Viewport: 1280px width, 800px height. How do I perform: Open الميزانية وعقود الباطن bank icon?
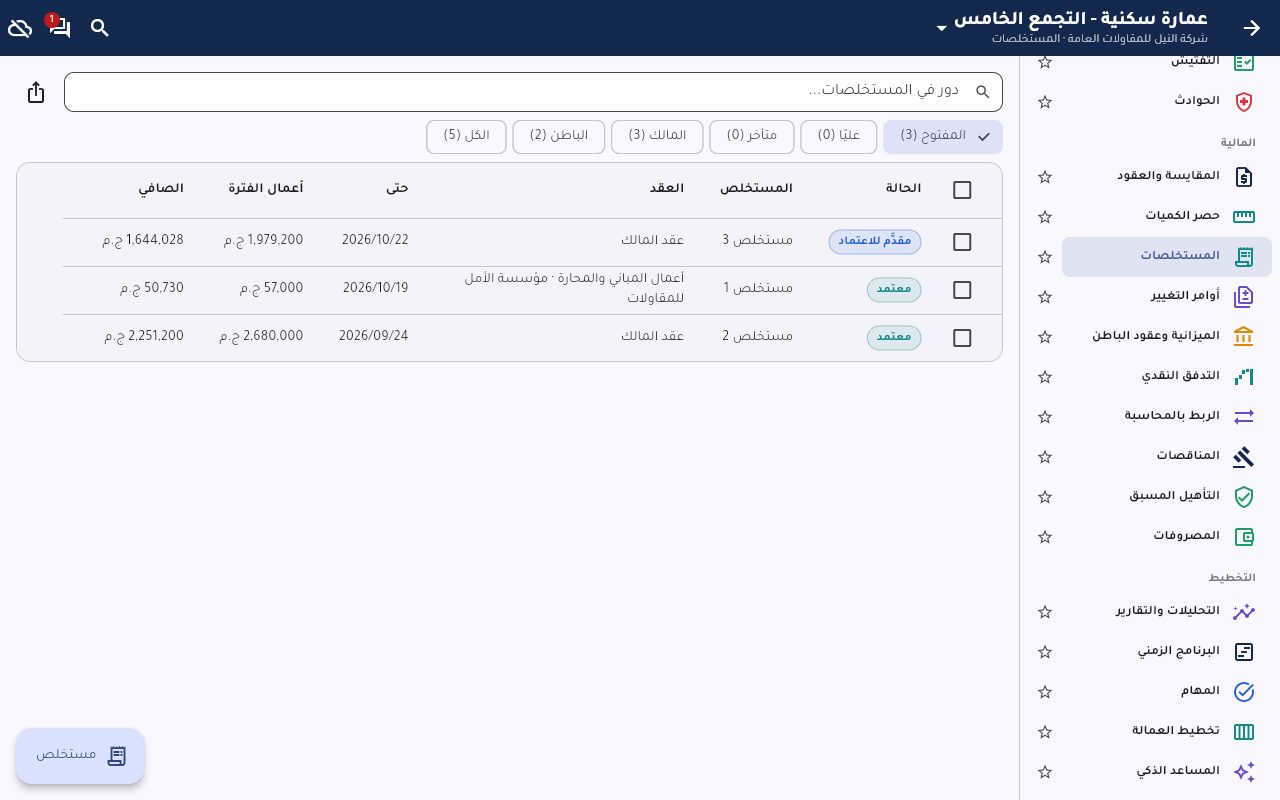pyautogui.click(x=1244, y=337)
